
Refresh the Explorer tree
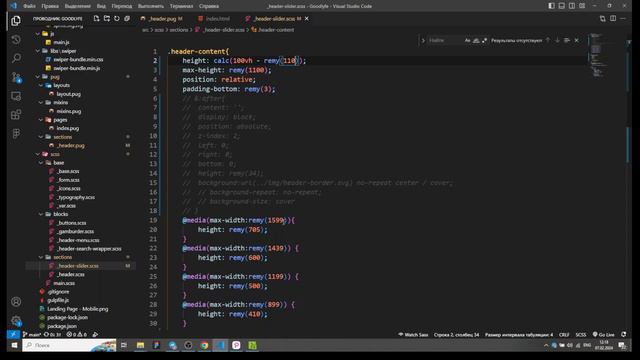click(x=117, y=18)
